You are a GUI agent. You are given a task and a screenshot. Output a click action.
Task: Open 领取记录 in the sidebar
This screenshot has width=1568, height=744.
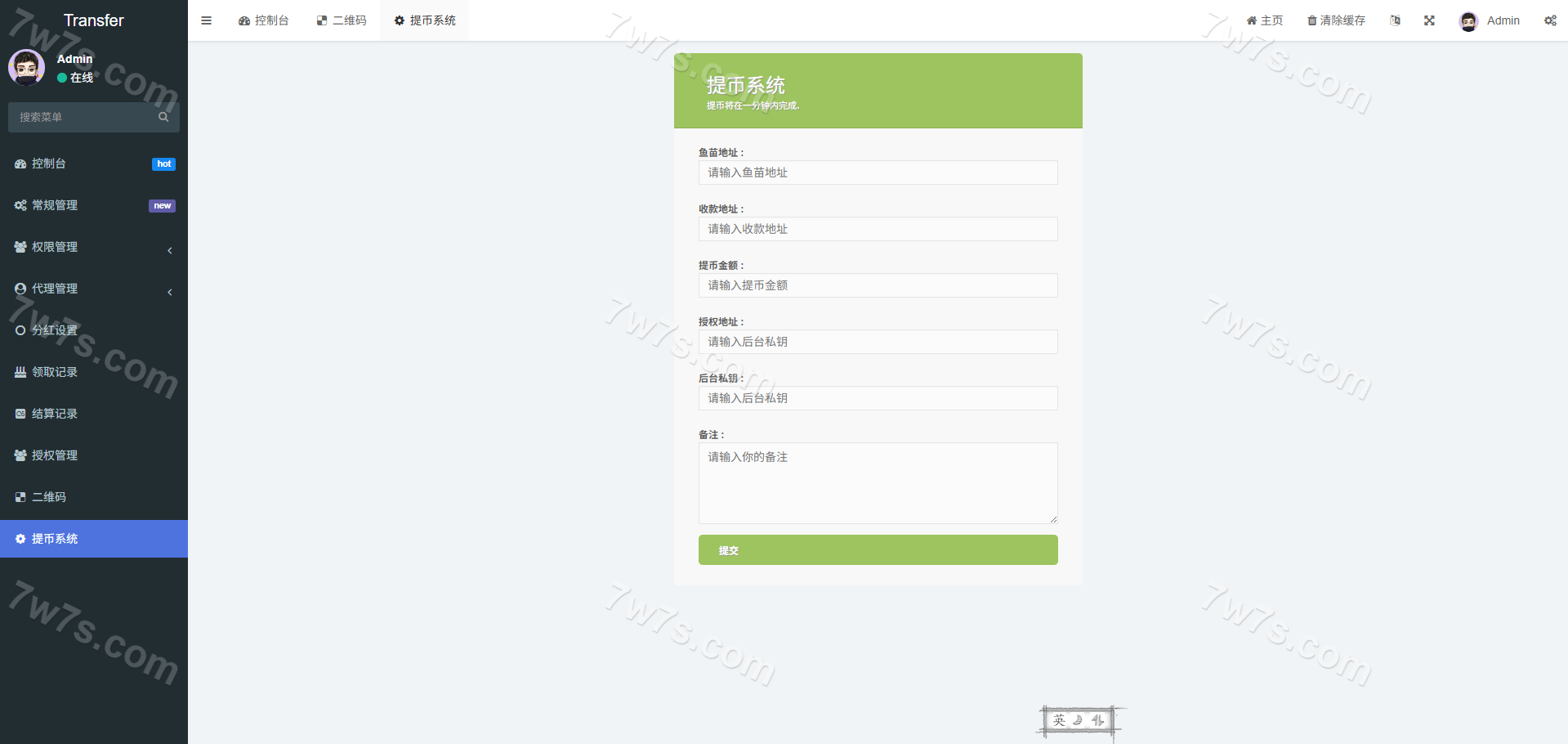coord(55,372)
